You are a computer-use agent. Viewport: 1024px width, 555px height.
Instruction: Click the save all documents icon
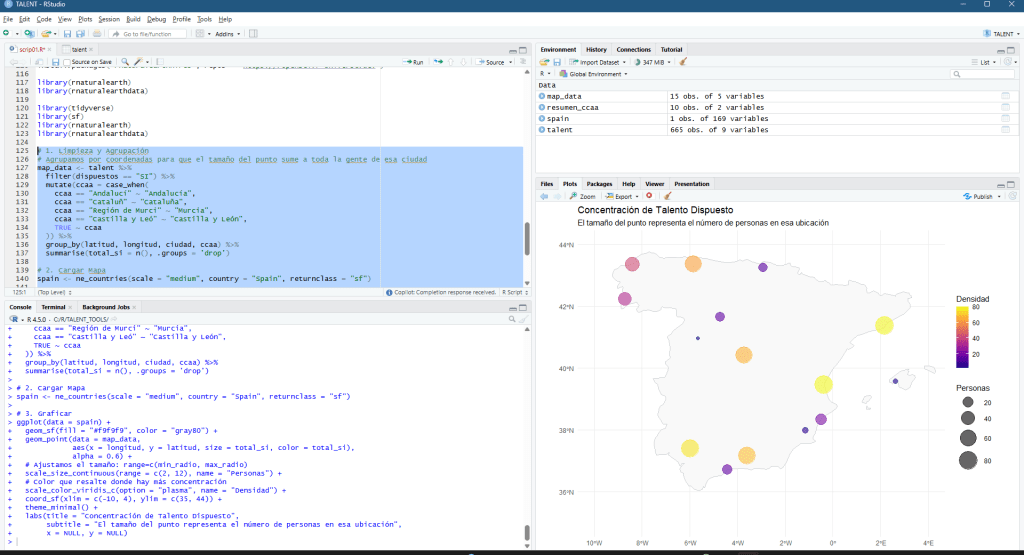[81, 34]
